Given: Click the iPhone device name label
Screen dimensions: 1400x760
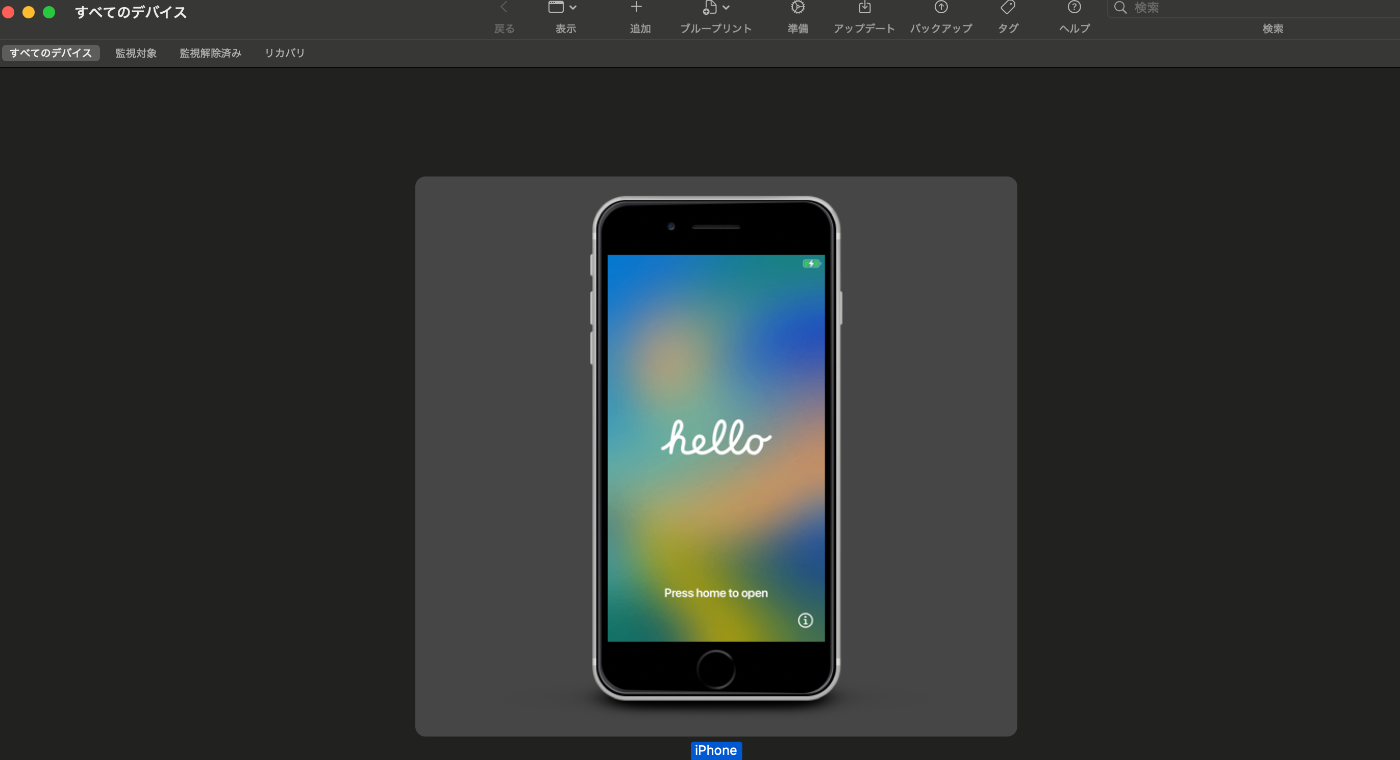Looking at the screenshot, I should (716, 750).
